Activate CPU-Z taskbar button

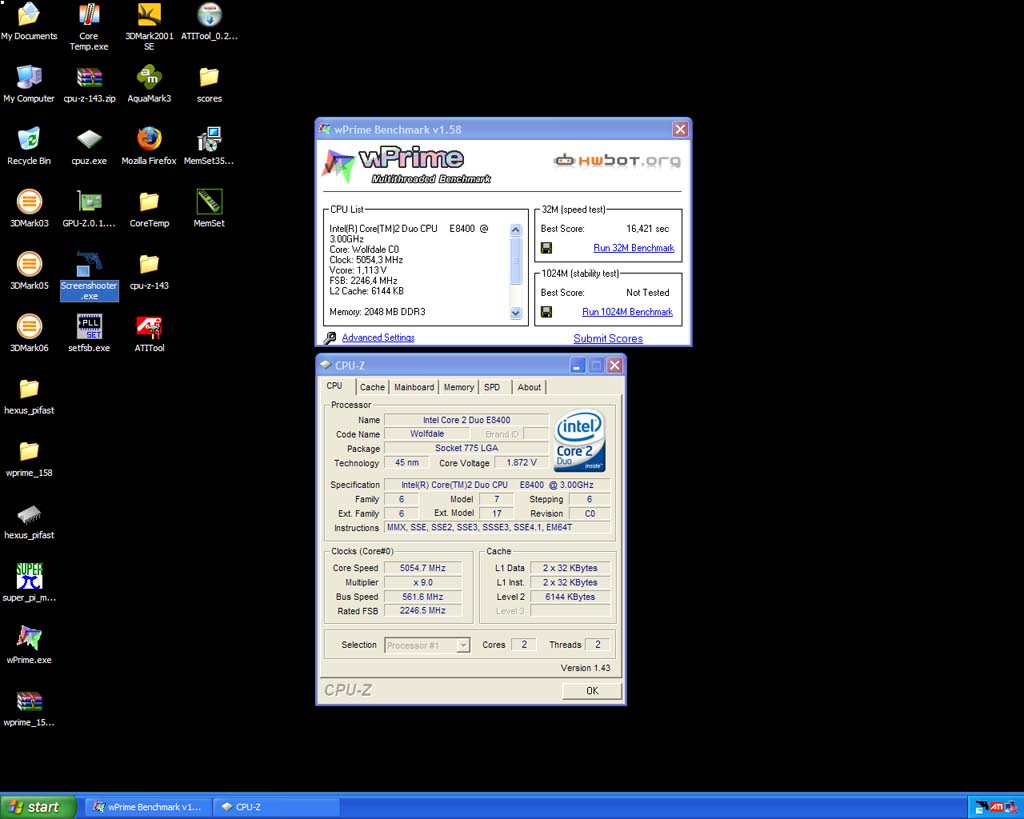point(278,807)
